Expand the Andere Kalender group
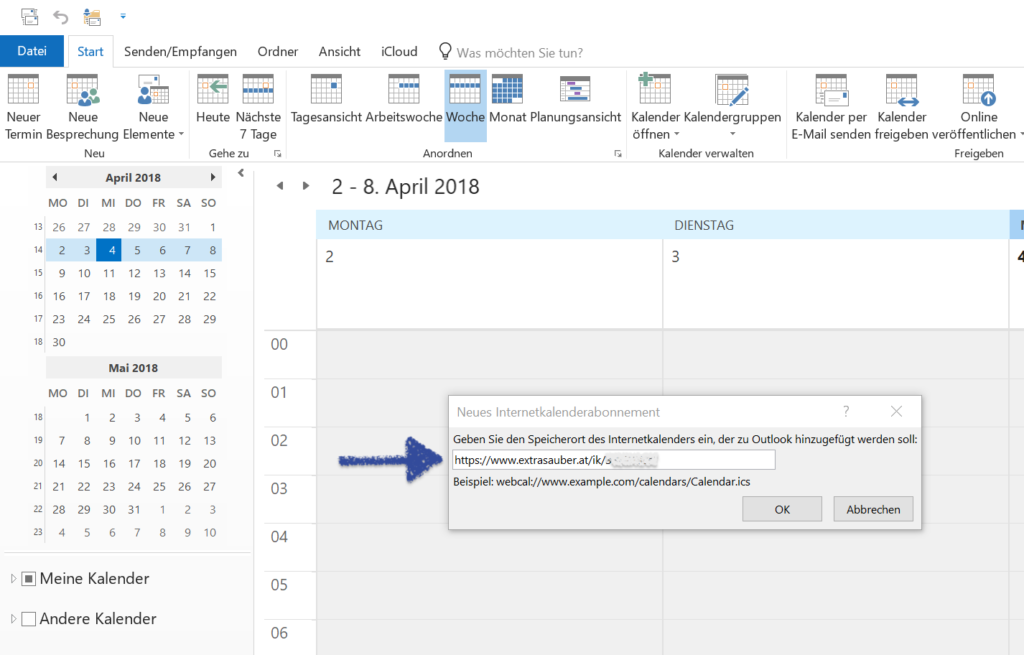 (13, 619)
